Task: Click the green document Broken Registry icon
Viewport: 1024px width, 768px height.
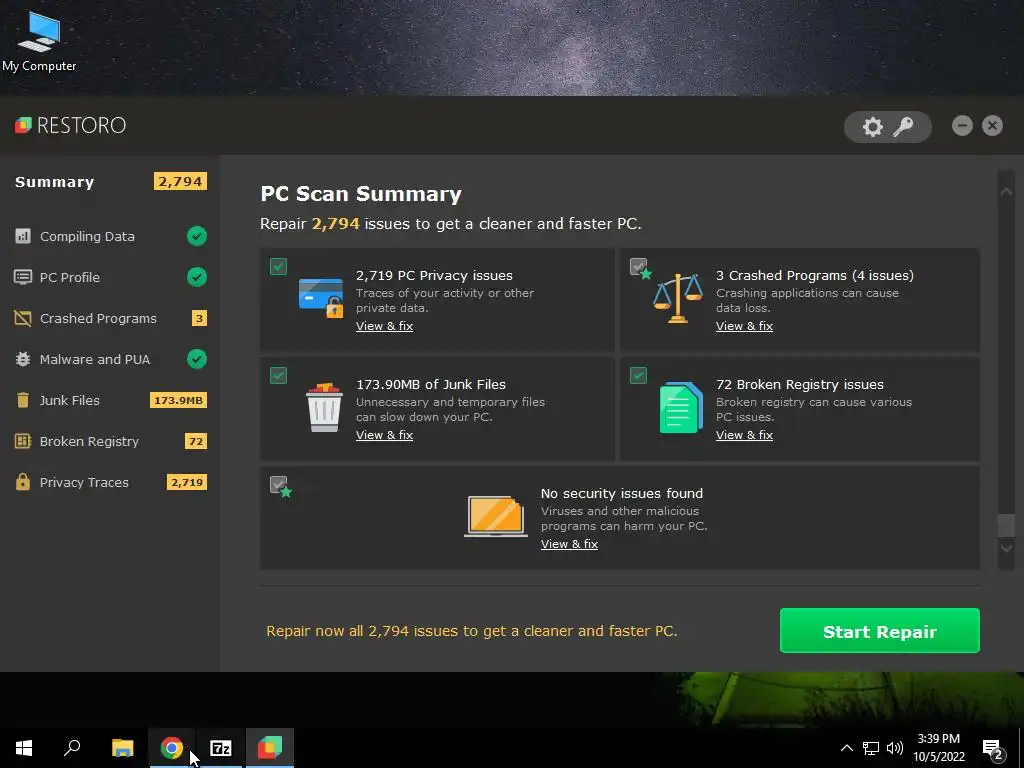Action: [681, 408]
